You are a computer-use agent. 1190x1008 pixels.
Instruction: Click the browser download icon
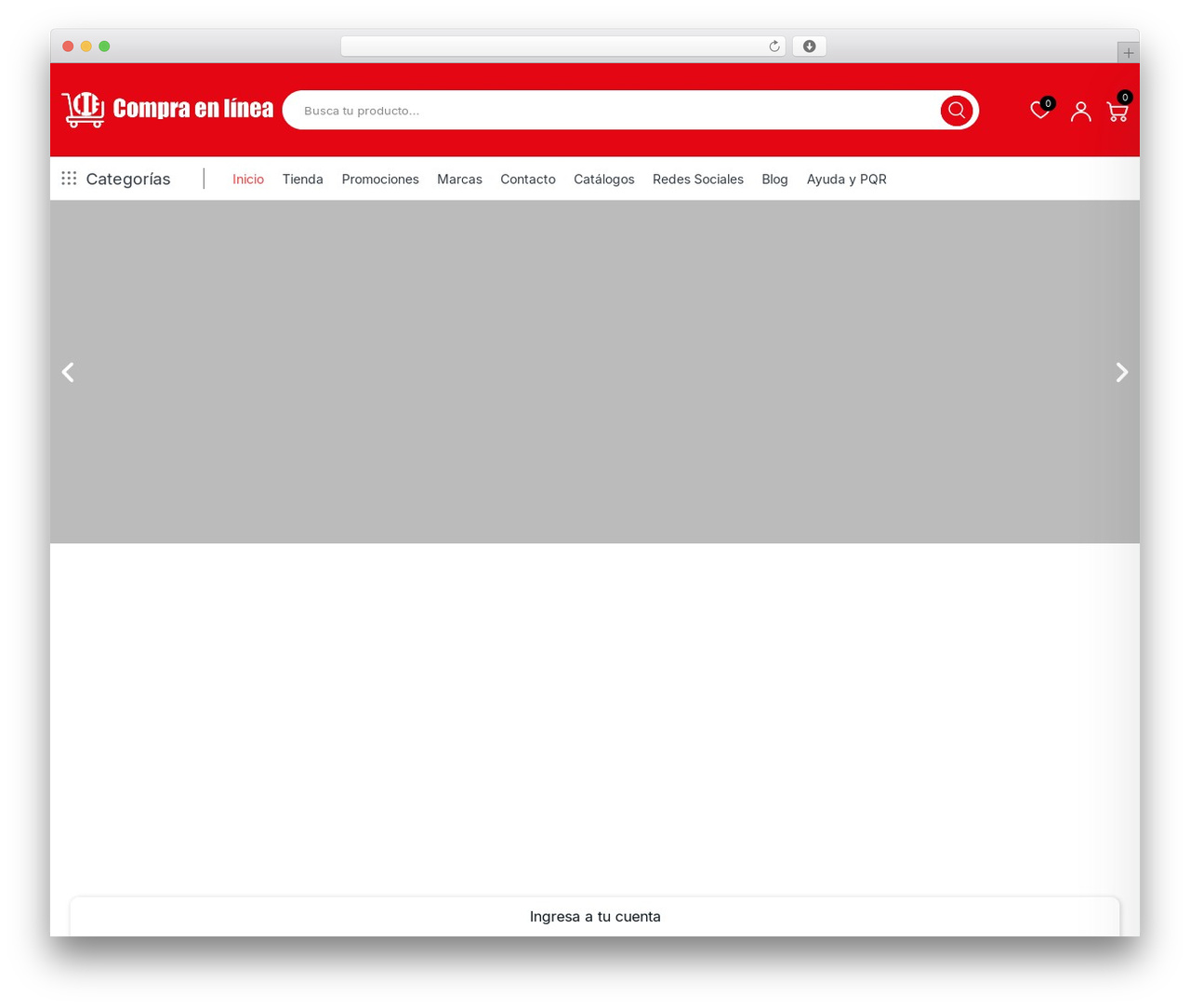click(810, 46)
